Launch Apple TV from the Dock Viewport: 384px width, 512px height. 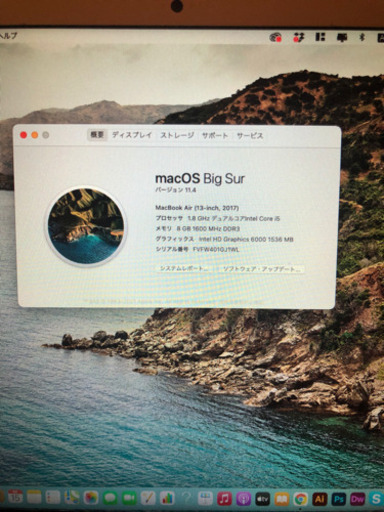(262, 499)
